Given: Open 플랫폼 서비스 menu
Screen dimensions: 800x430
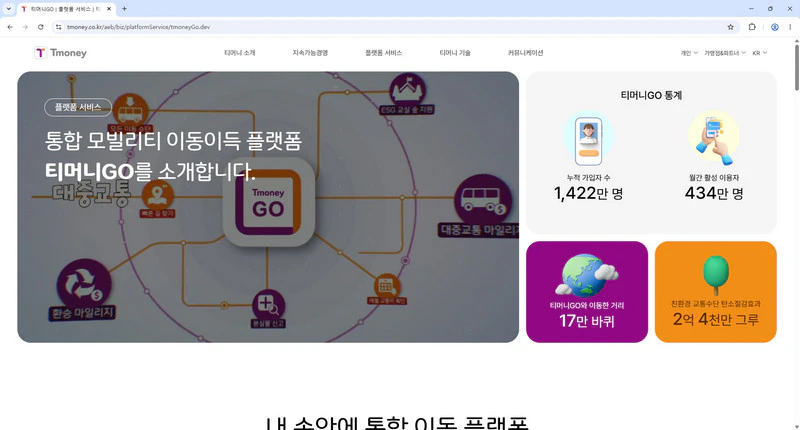Looking at the screenshot, I should tap(384, 53).
